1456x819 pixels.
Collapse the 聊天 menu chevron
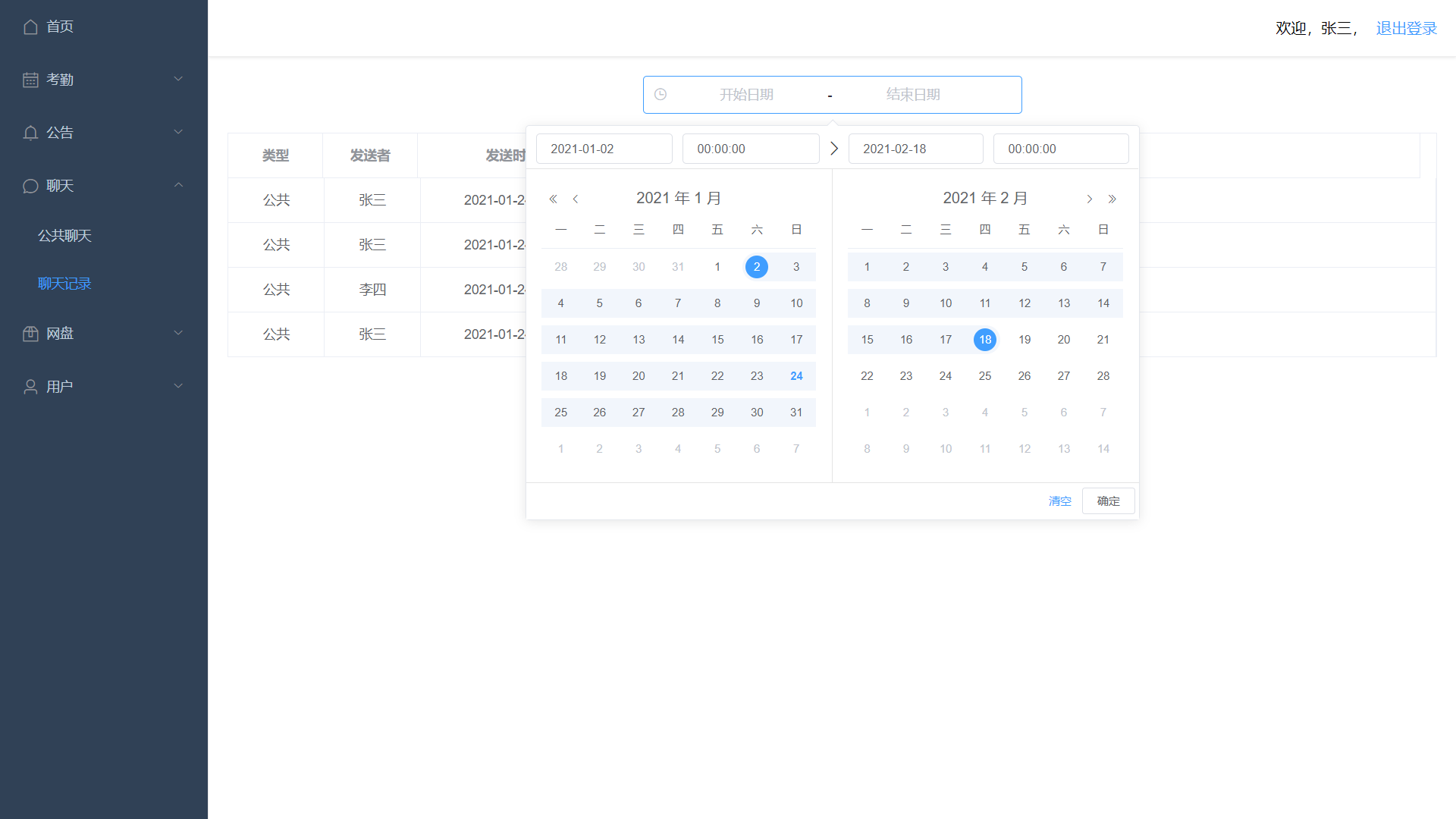[178, 185]
